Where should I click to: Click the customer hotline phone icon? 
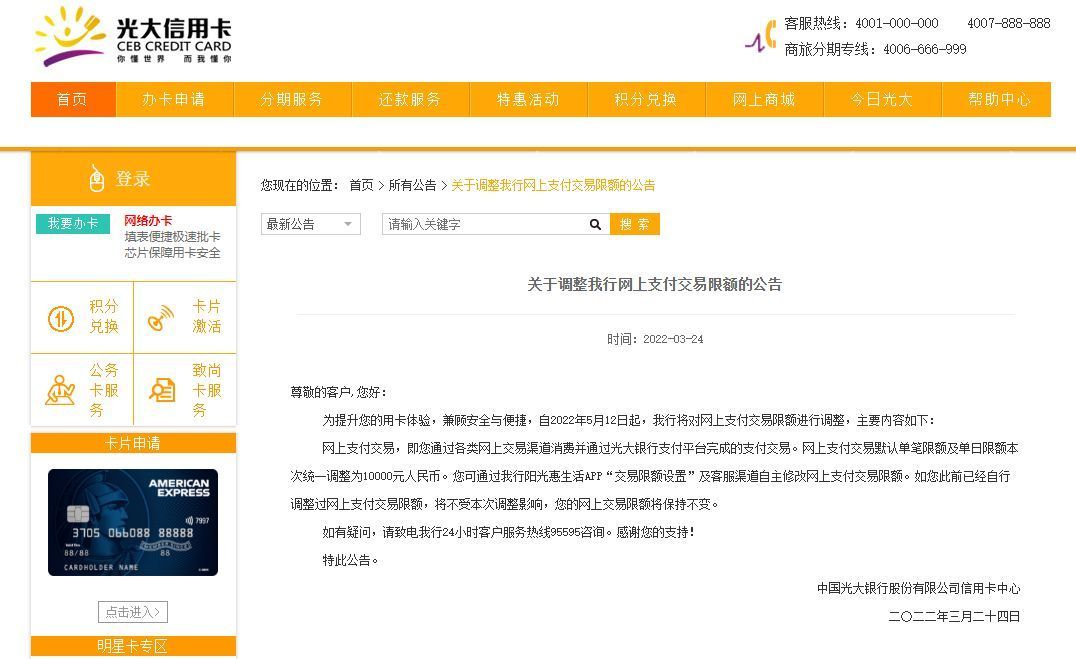coord(762,37)
